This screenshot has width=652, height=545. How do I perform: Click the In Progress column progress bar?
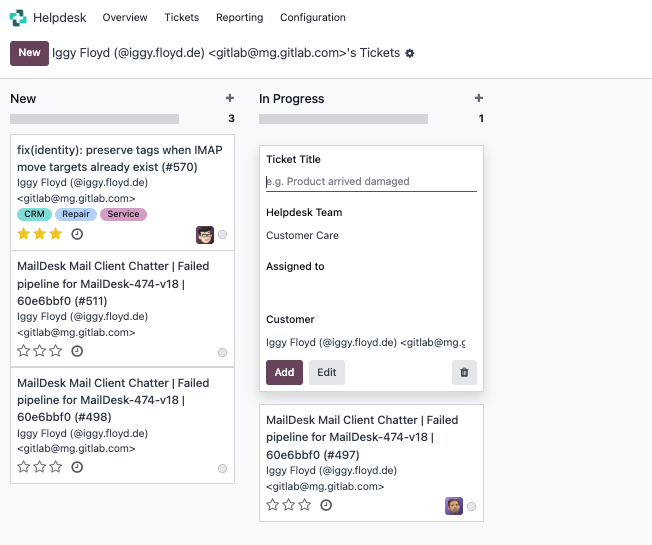pos(343,119)
